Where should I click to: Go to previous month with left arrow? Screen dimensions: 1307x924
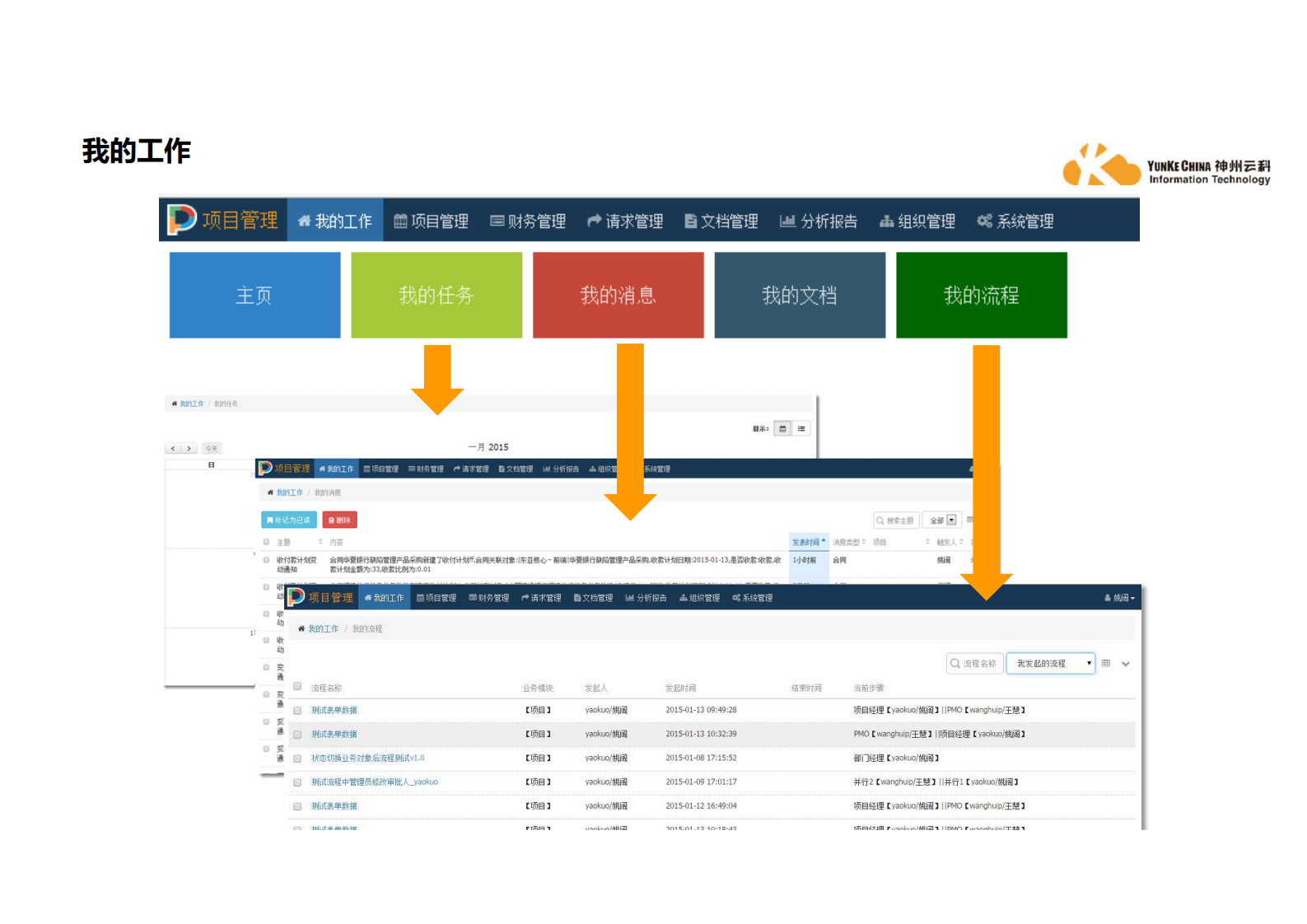(173, 448)
